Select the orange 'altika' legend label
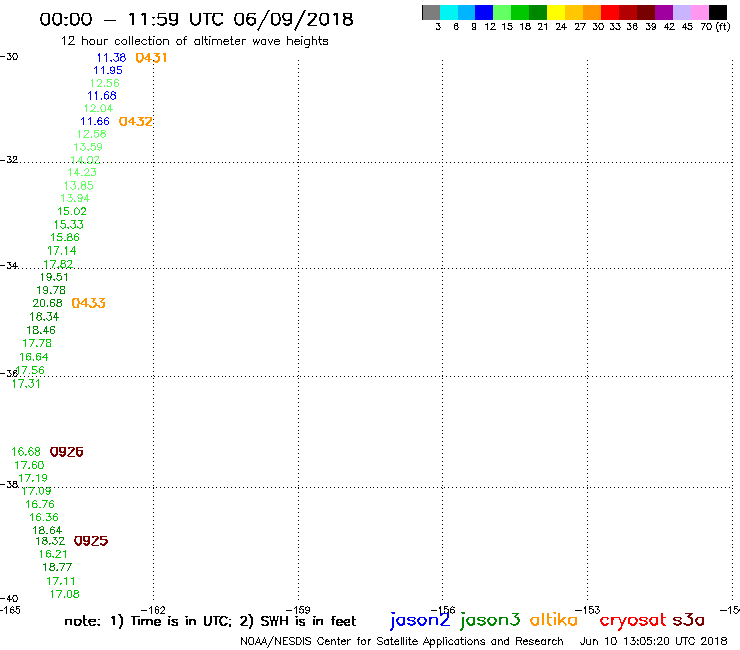740x650 pixels. pos(554,620)
